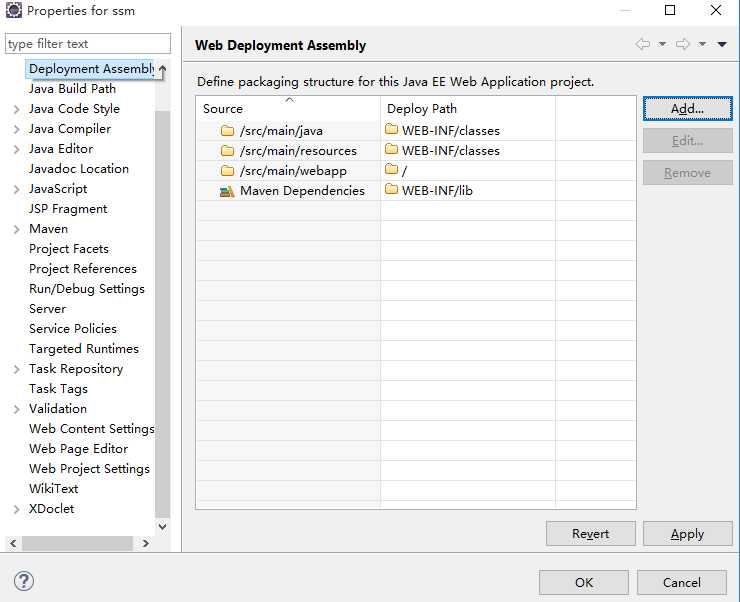Expand the Maven tree node
Image resolution: width=740 pixels, height=602 pixels.
click(x=17, y=229)
